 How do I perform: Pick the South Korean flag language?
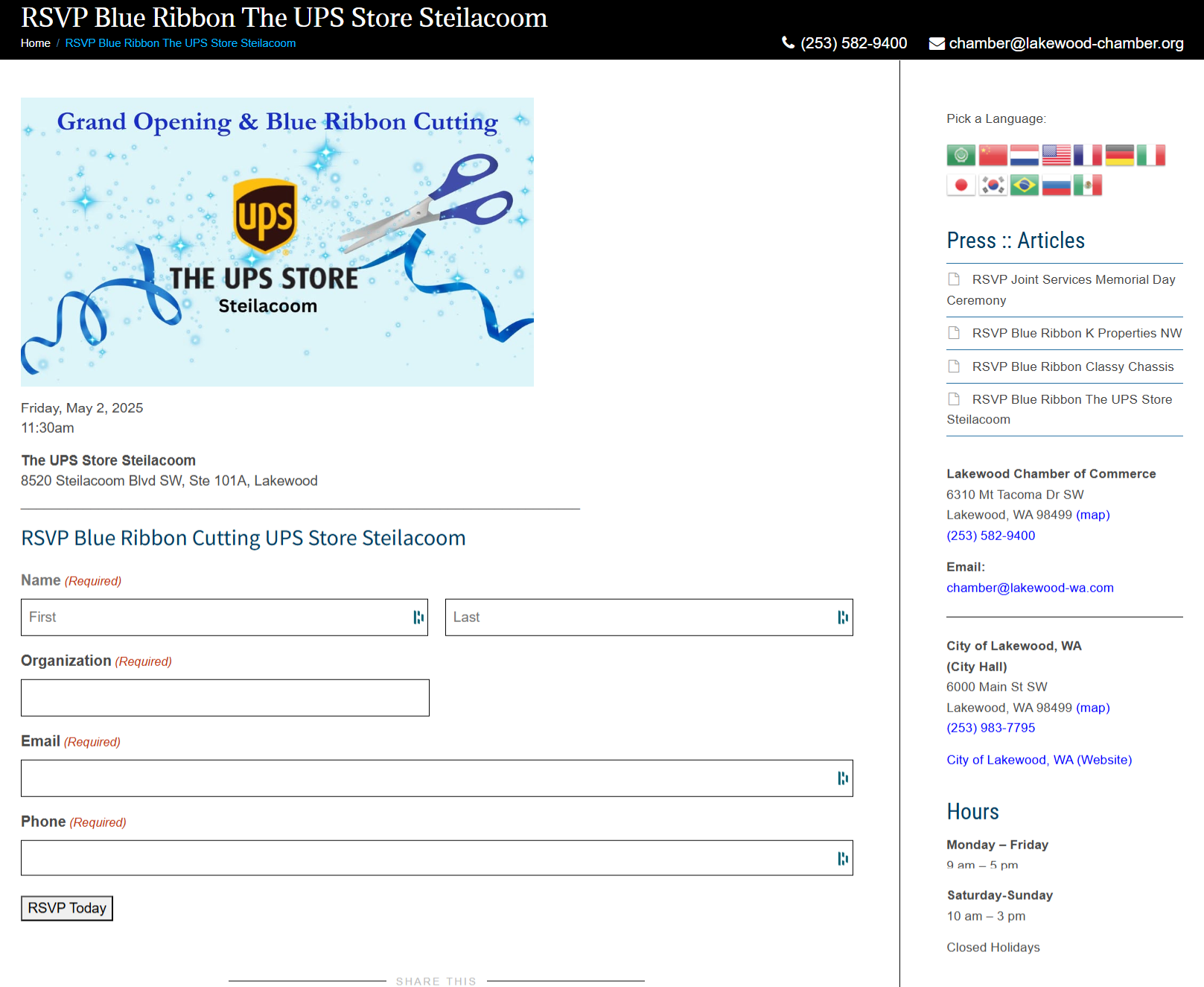pos(993,185)
